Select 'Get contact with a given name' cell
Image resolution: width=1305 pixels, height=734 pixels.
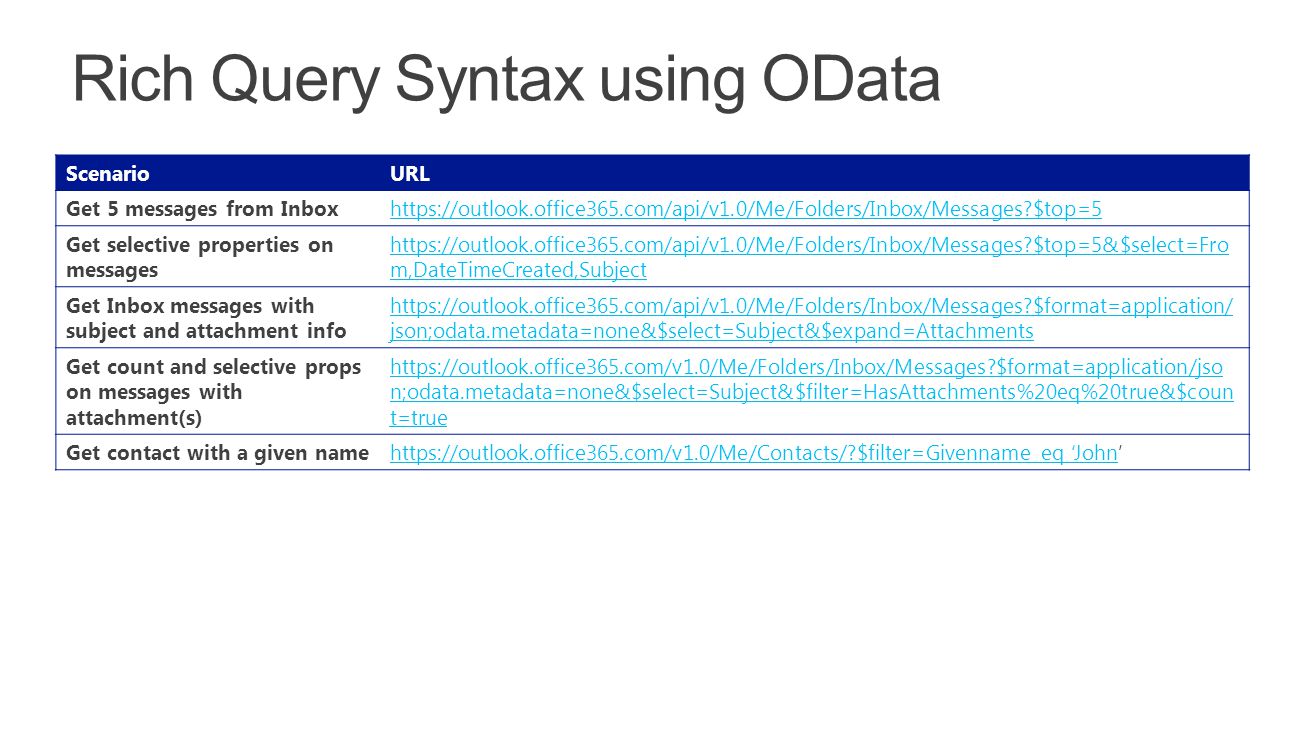click(x=217, y=453)
